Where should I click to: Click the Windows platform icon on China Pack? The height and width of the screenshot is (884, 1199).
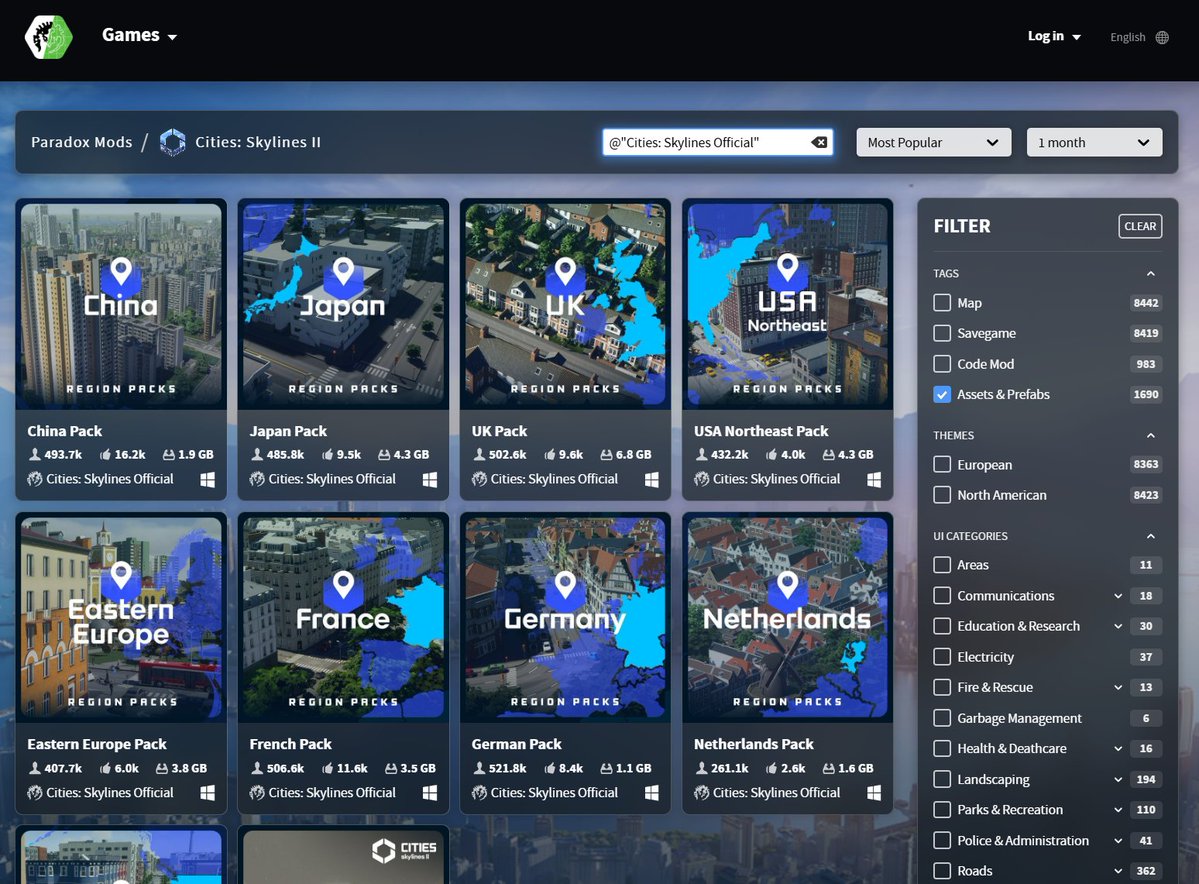point(207,479)
